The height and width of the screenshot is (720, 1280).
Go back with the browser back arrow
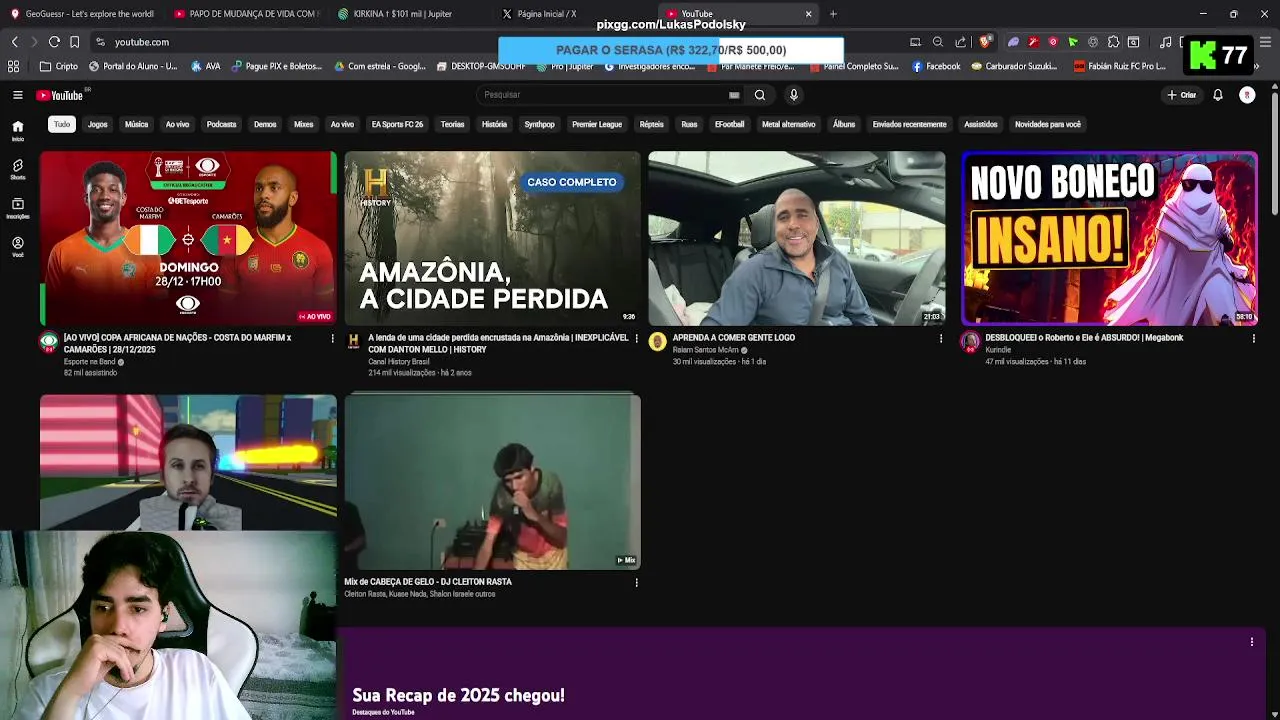(x=14, y=42)
